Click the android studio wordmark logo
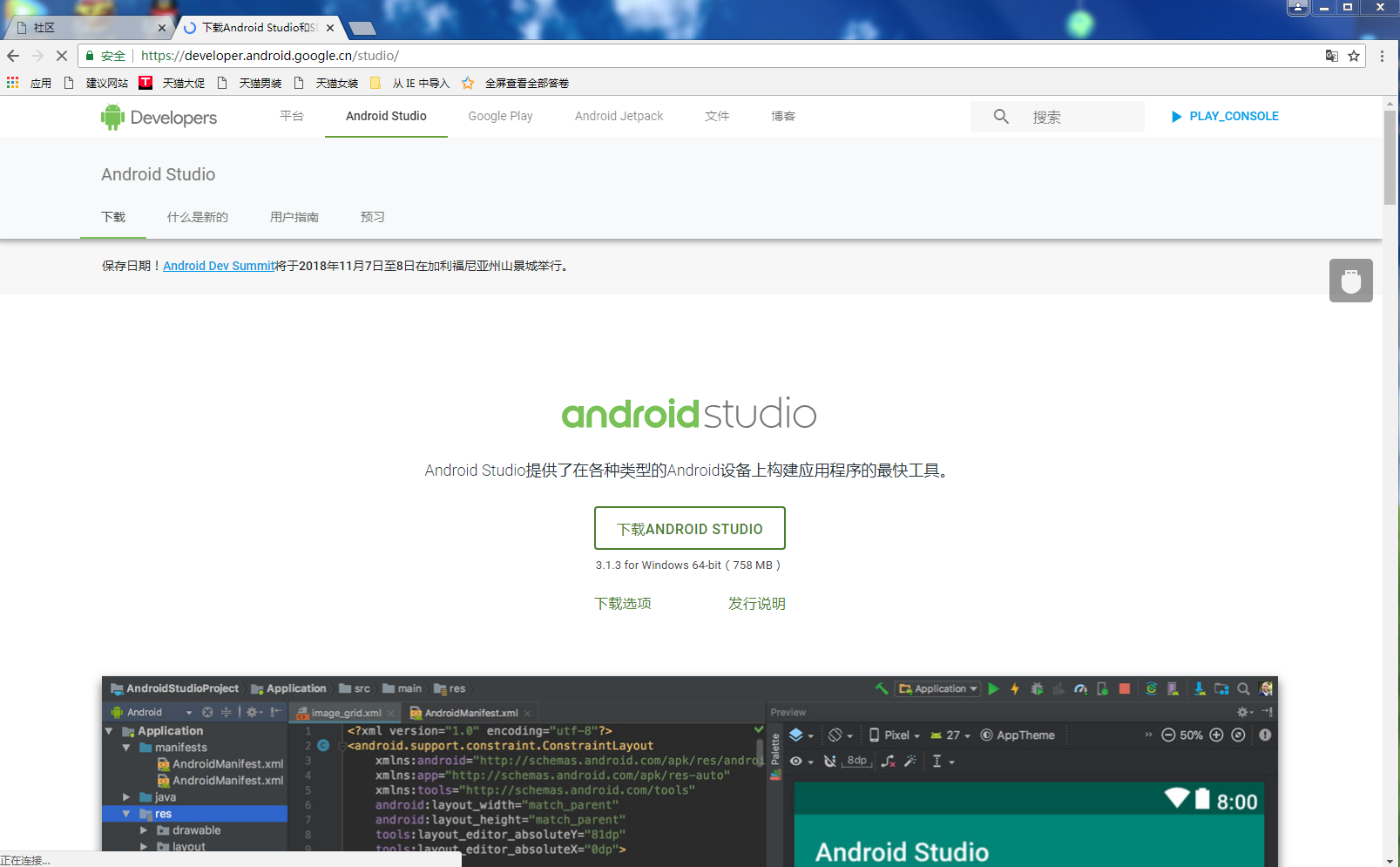The image size is (1400, 867). [689, 414]
